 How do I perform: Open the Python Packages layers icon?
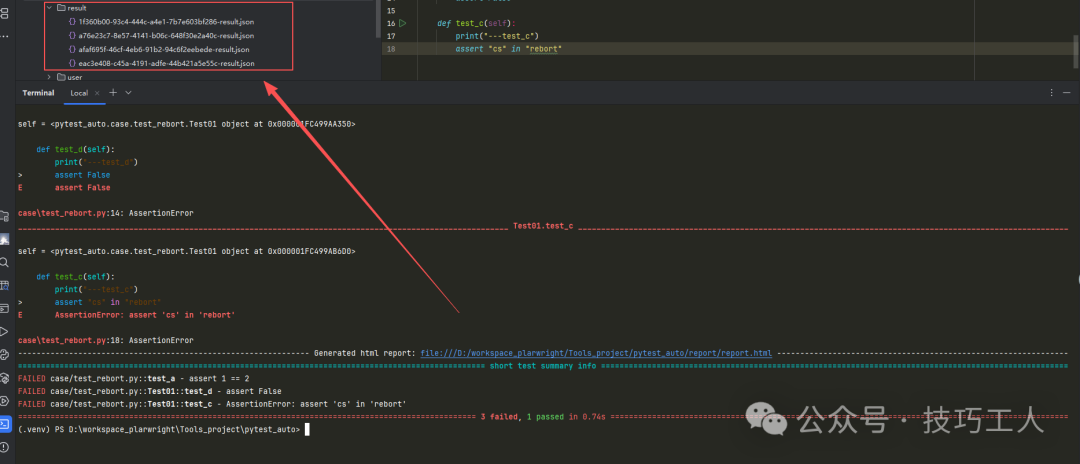click(x=4, y=377)
